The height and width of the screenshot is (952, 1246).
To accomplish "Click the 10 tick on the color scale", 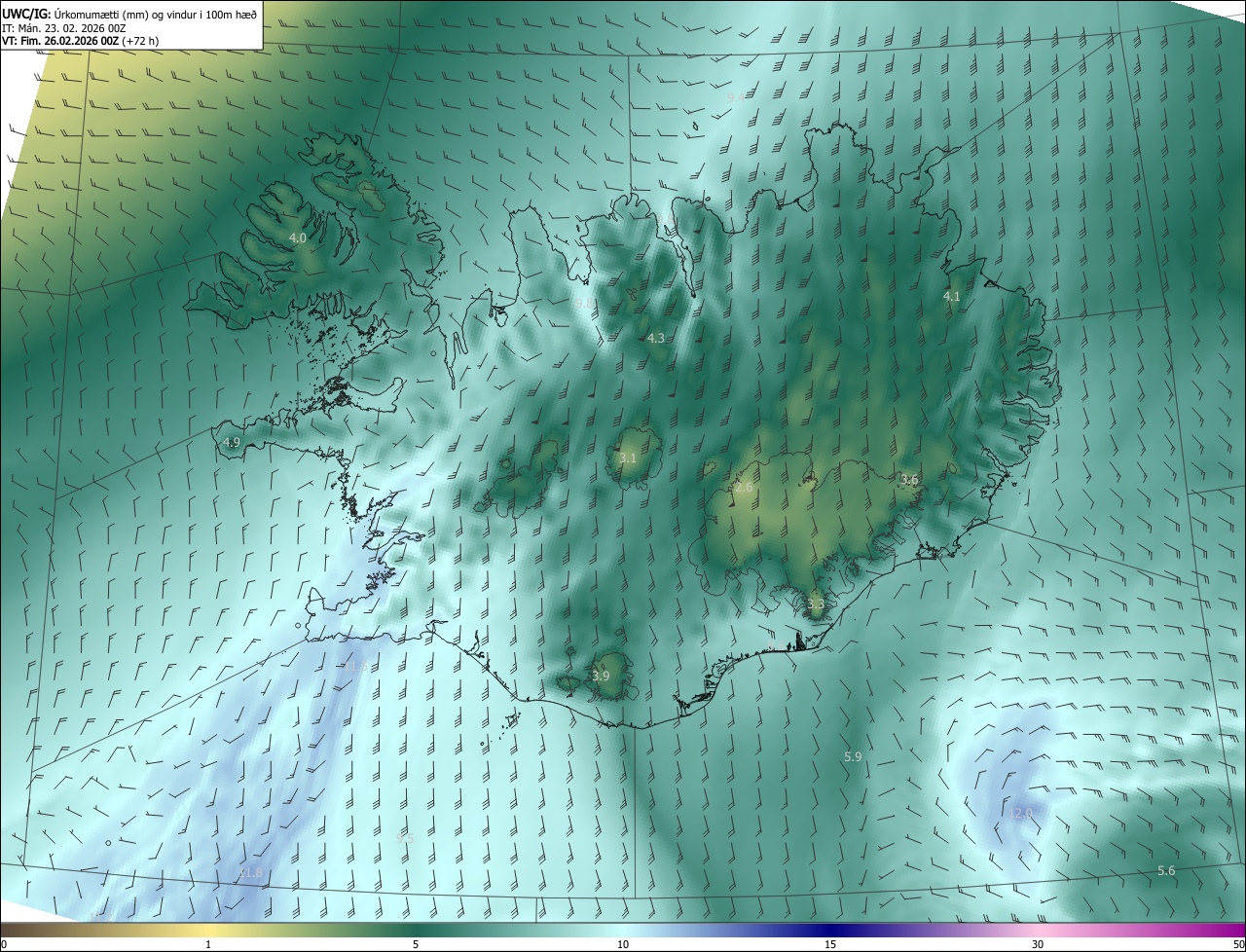I will tap(623, 944).
